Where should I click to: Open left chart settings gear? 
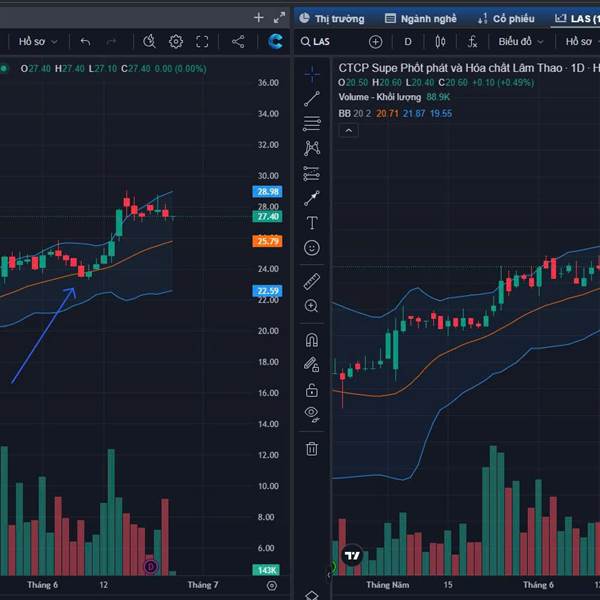176,41
